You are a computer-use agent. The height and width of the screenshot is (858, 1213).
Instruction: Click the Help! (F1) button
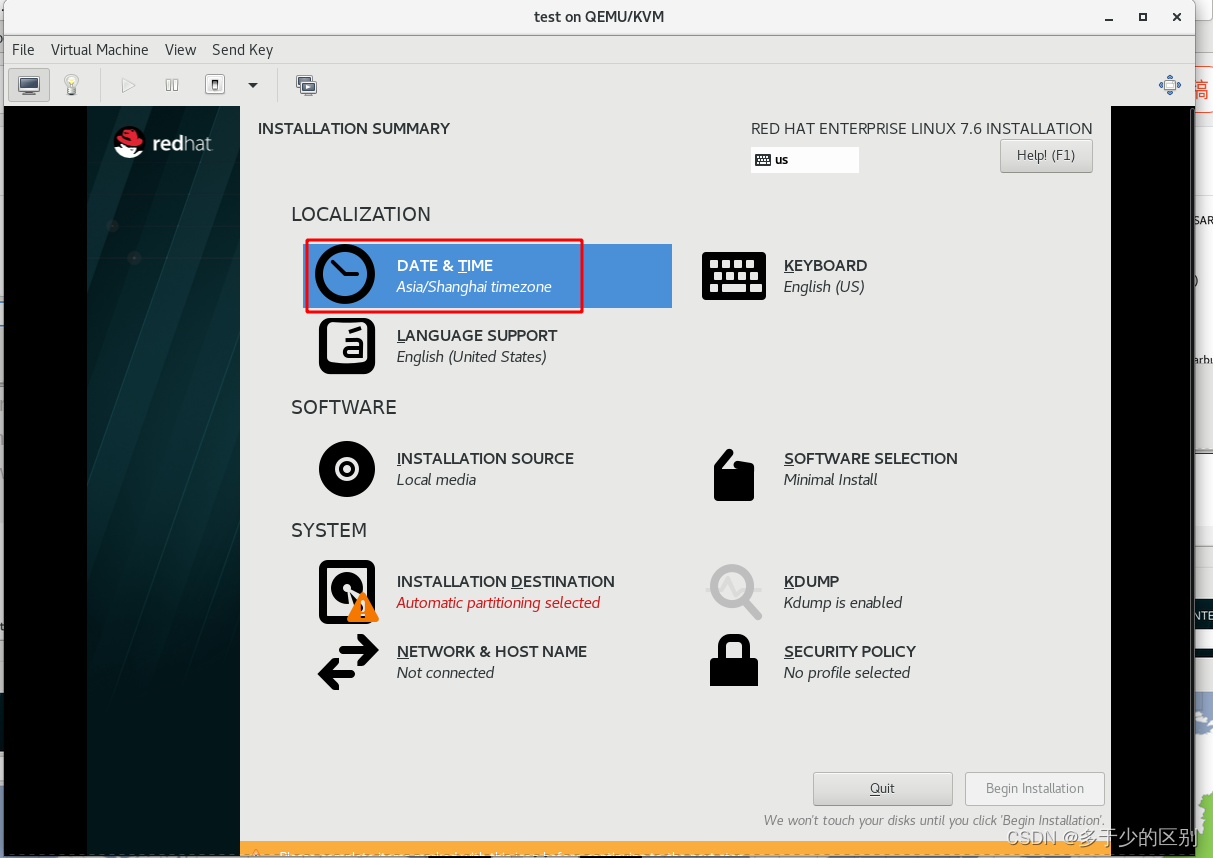coord(1046,155)
